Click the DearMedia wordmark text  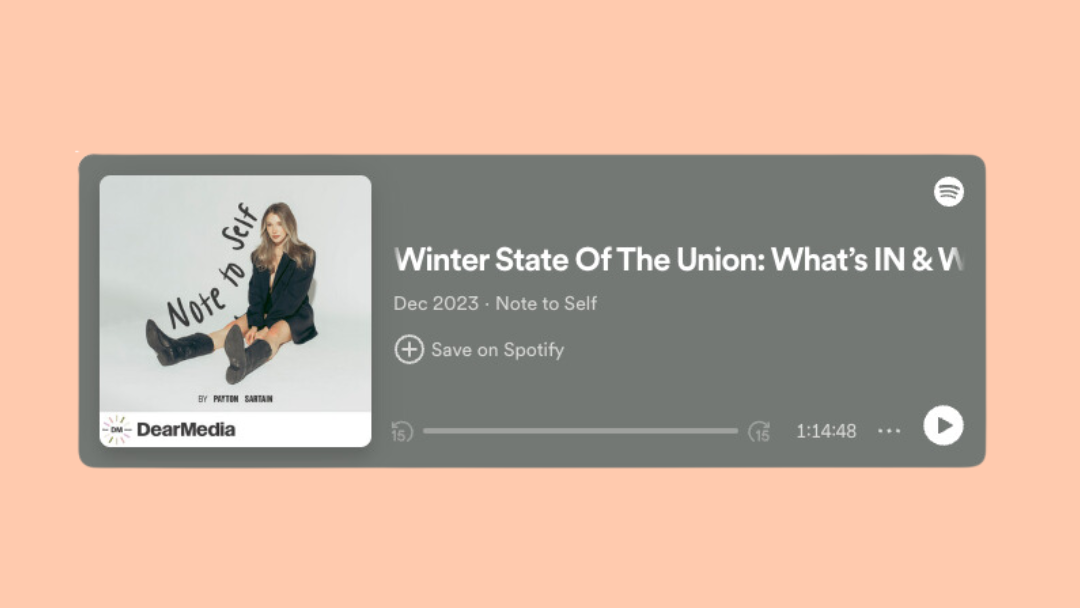tap(186, 430)
